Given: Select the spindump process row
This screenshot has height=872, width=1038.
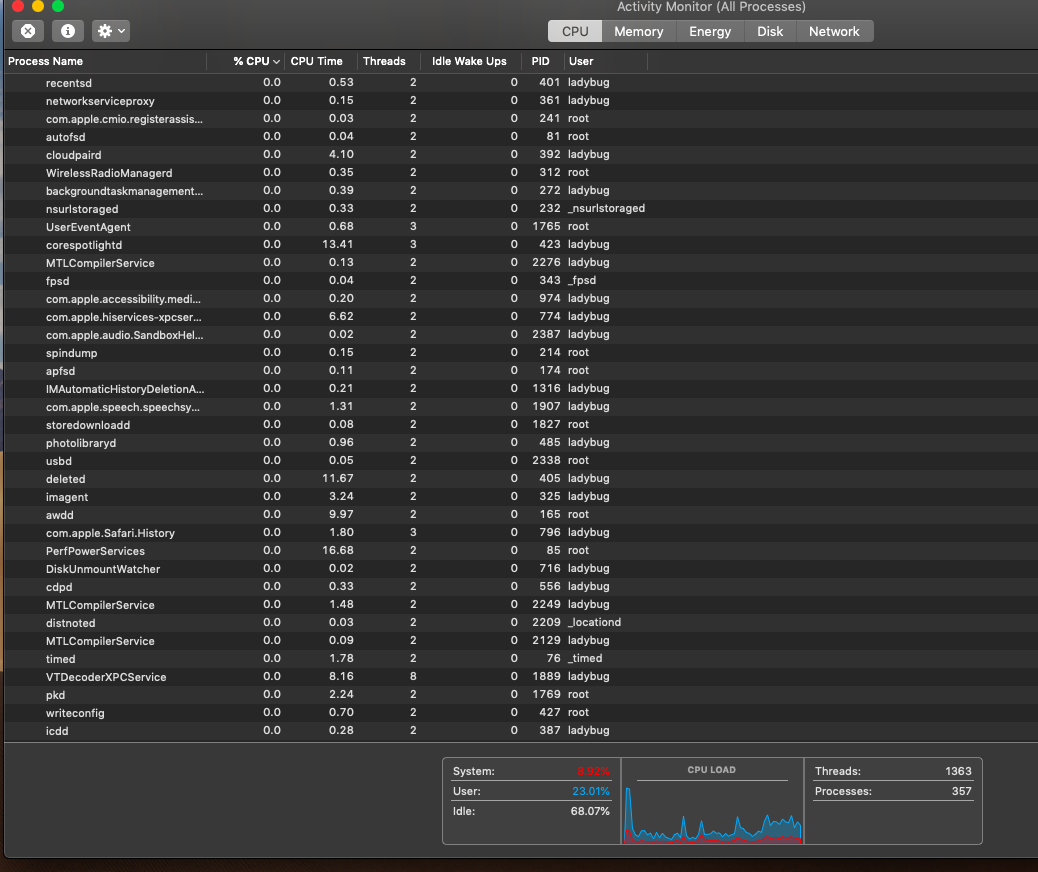Looking at the screenshot, I should (x=521, y=353).
